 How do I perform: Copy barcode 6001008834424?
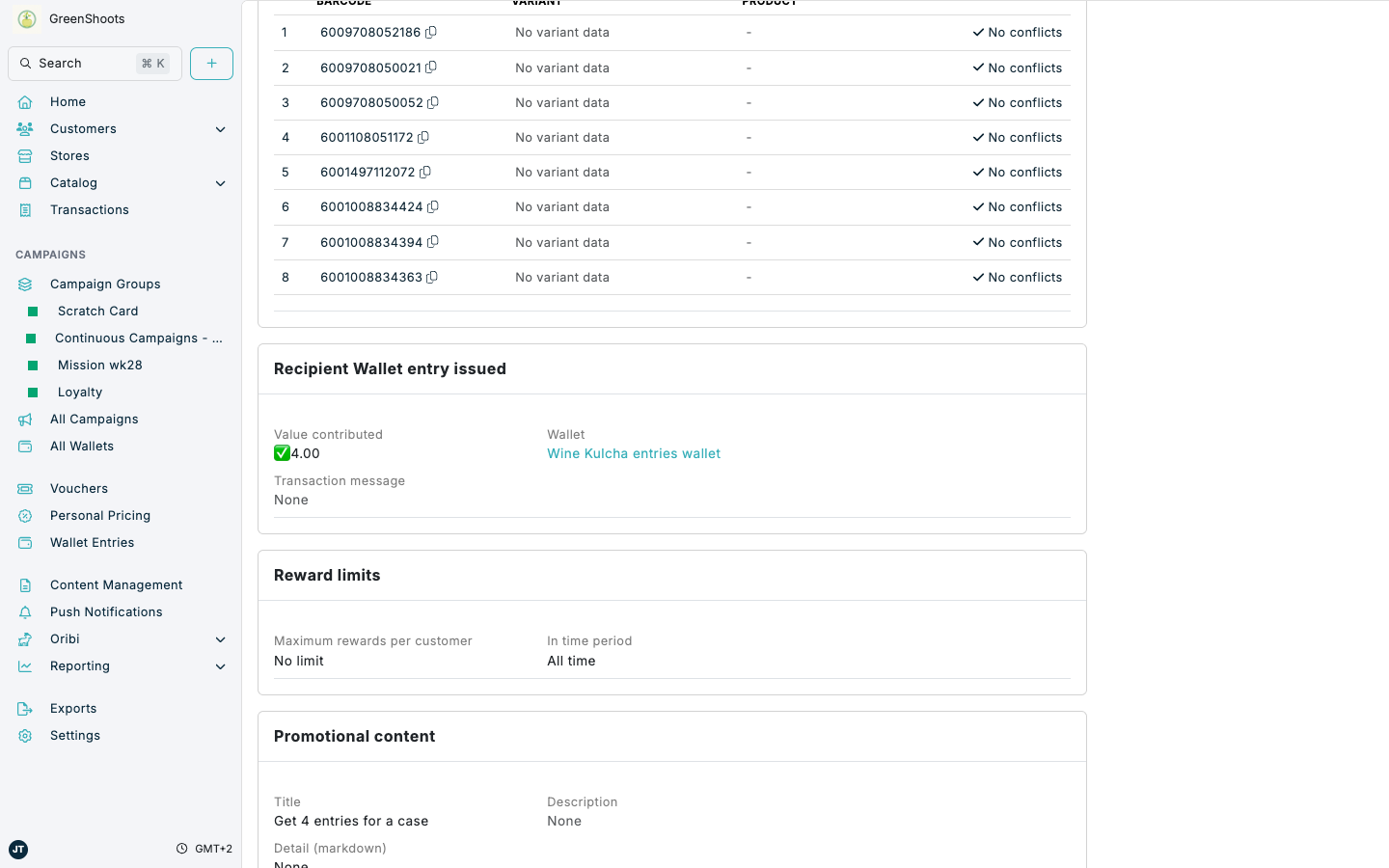433,207
